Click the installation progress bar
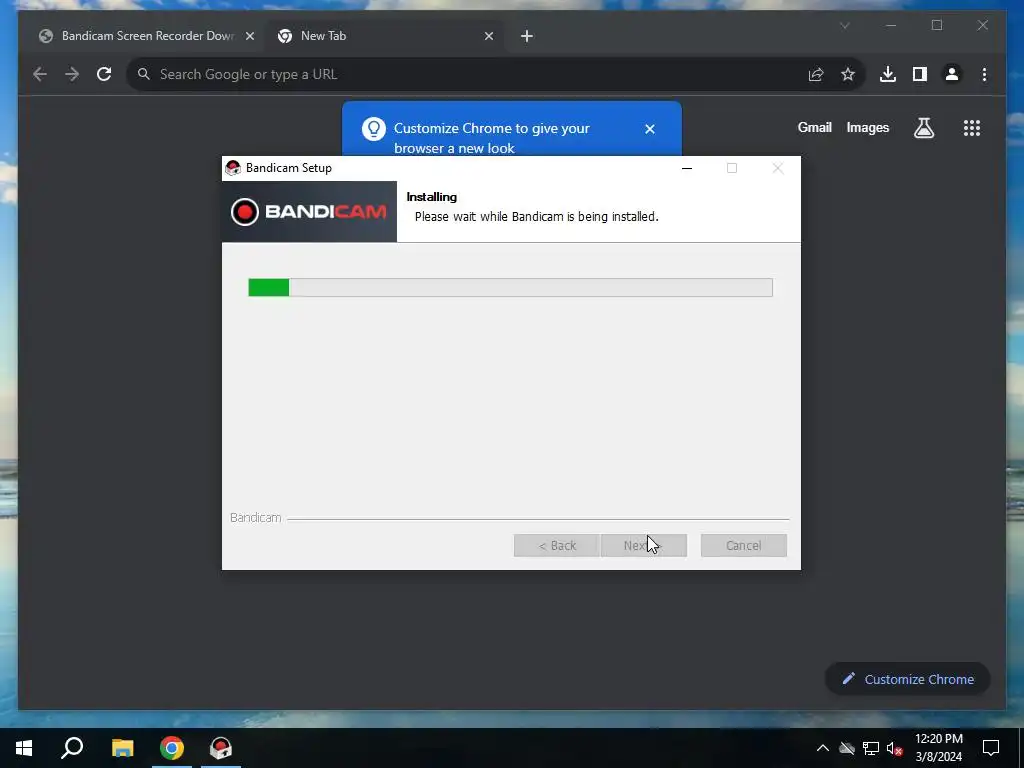Image resolution: width=1024 pixels, height=768 pixels. click(510, 287)
